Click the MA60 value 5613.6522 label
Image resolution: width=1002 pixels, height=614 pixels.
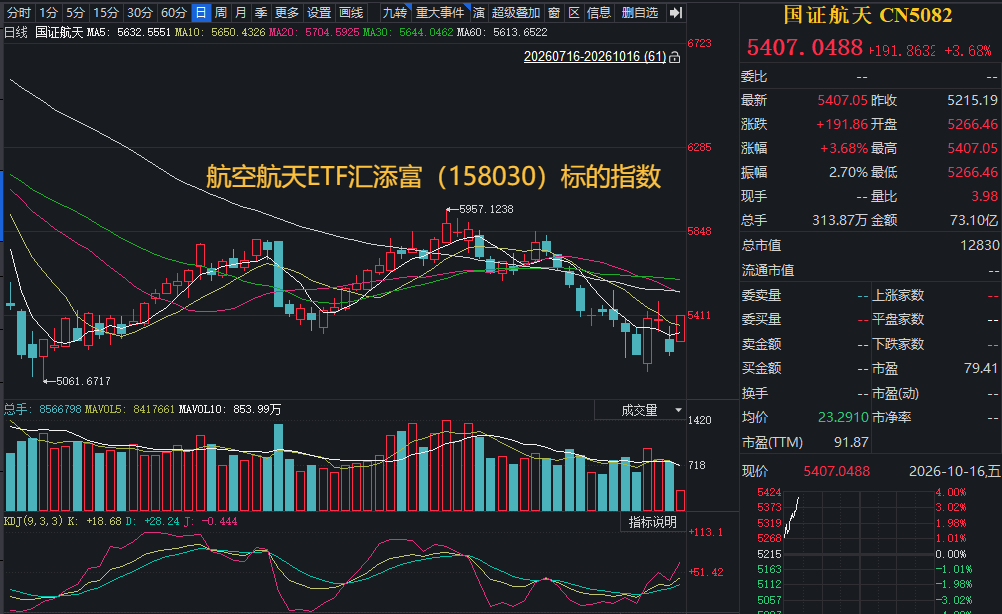point(502,32)
